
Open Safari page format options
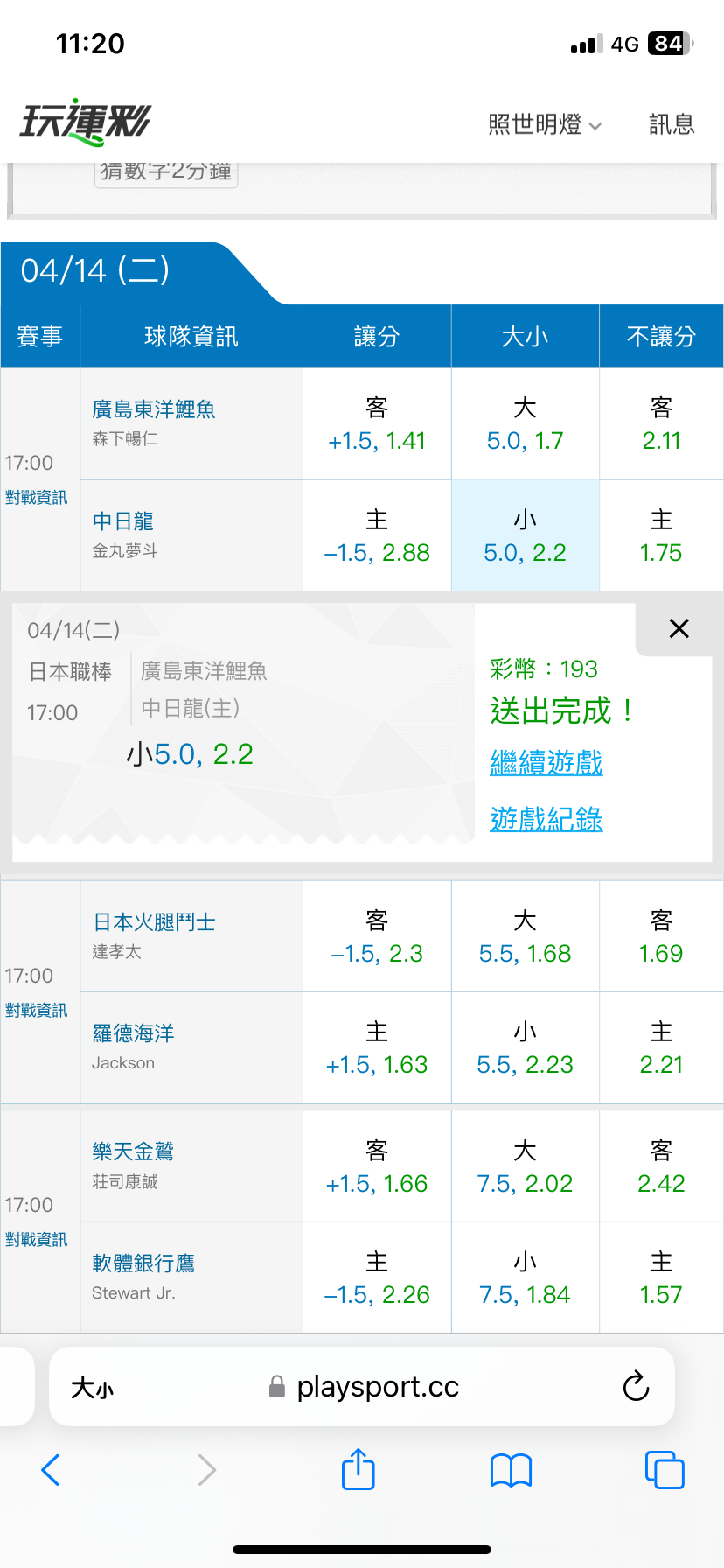point(92,1388)
